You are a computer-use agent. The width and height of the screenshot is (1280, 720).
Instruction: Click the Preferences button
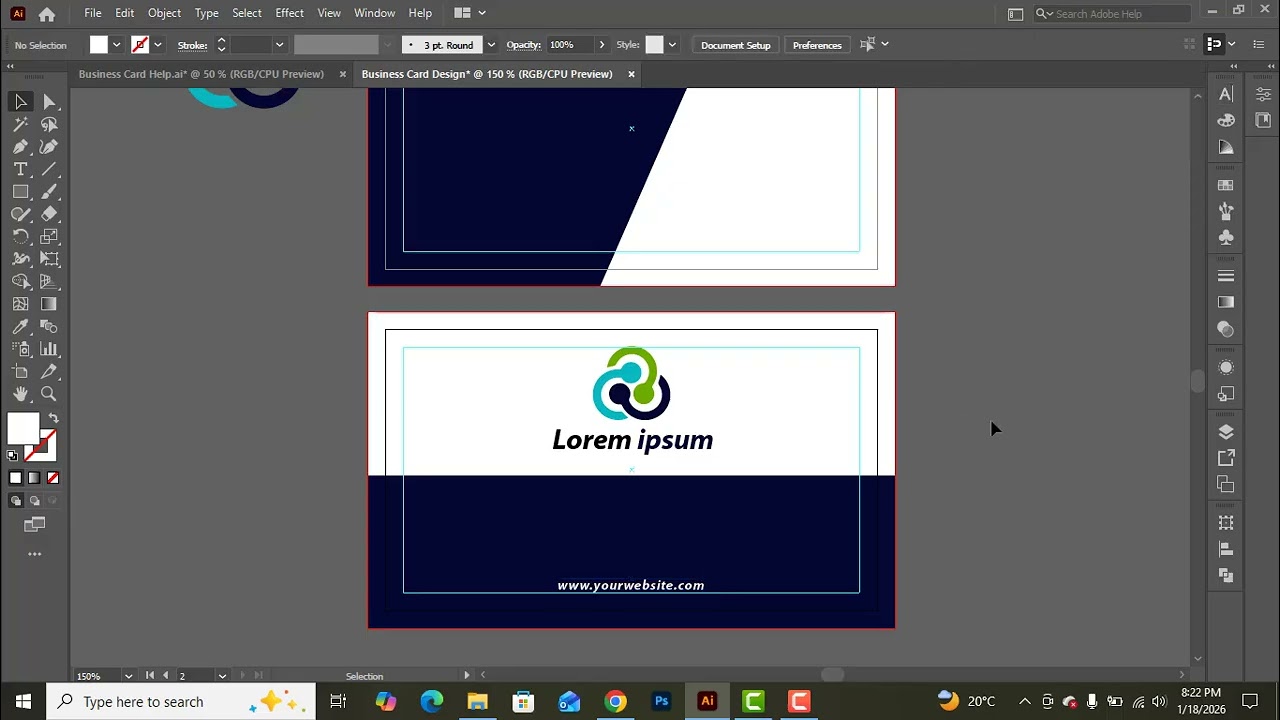pos(817,45)
